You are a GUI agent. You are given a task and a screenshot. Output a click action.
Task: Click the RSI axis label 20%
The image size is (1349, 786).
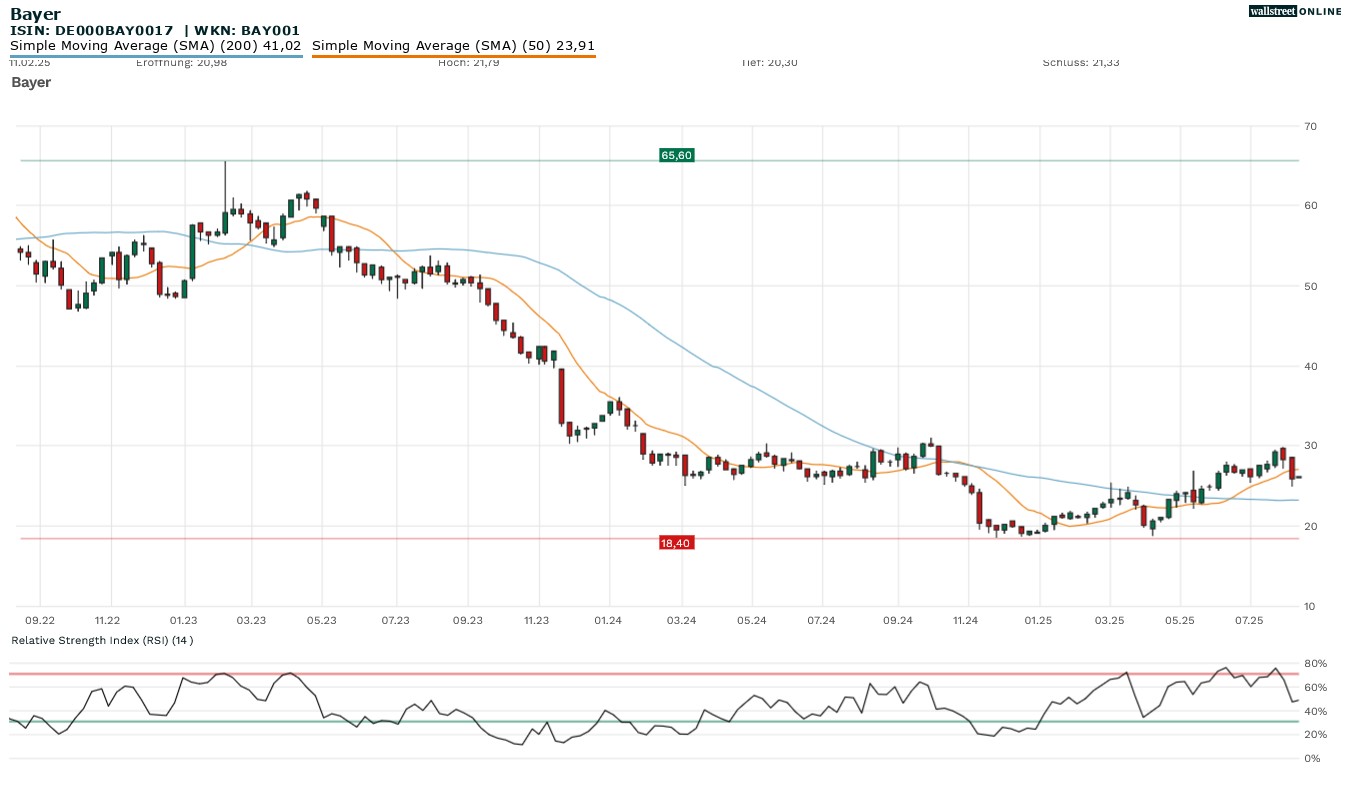pyautogui.click(x=1314, y=735)
